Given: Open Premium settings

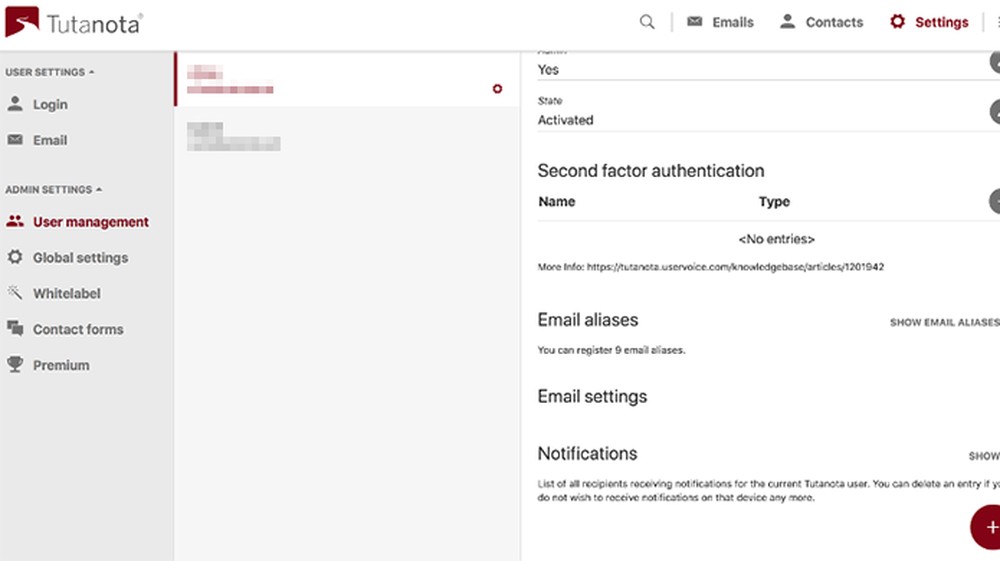Looking at the screenshot, I should coord(60,365).
